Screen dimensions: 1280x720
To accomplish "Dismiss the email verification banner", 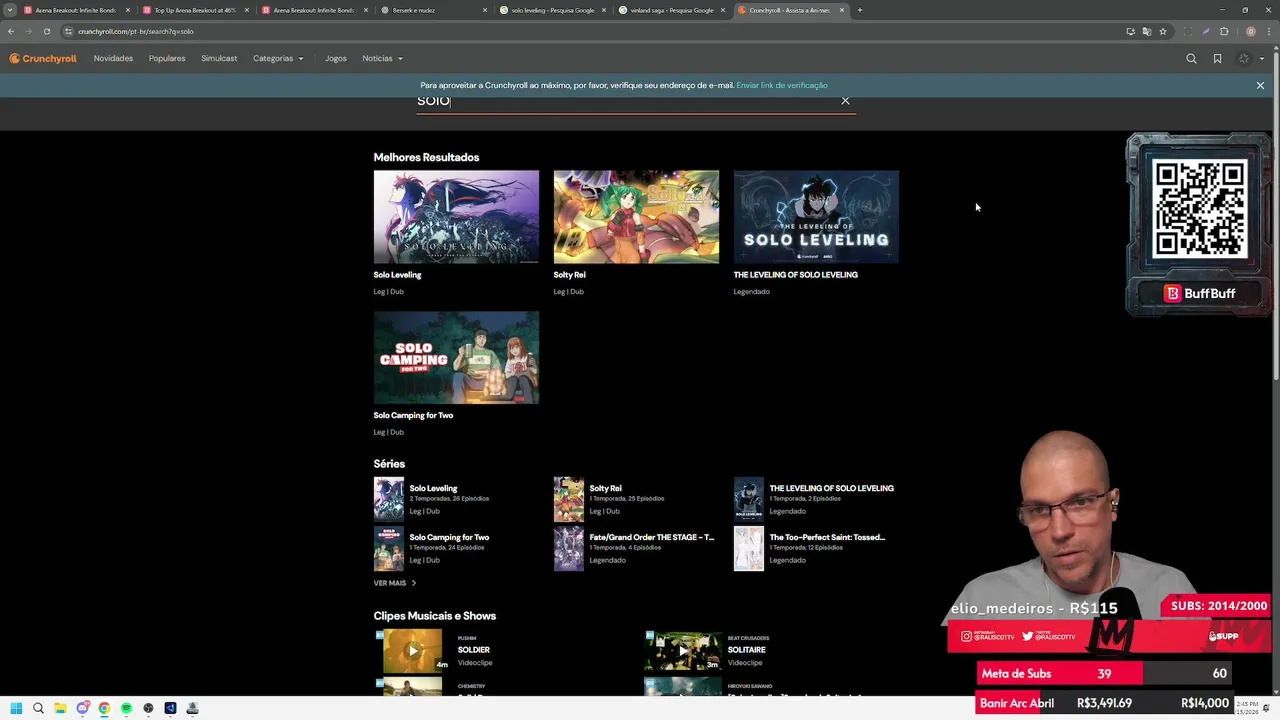I will [x=1260, y=86].
